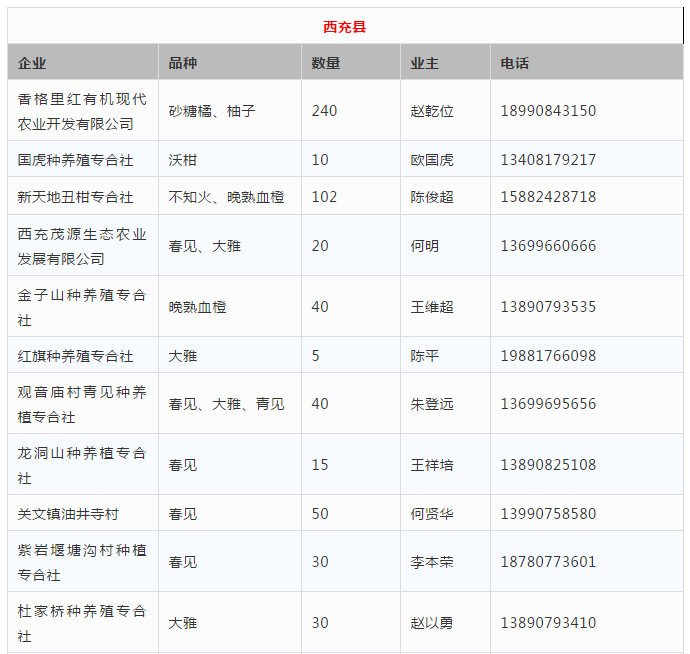Image resolution: width=690 pixels, height=654 pixels.
Task: Select the quantity cell showing 240
Action: (x=325, y=111)
